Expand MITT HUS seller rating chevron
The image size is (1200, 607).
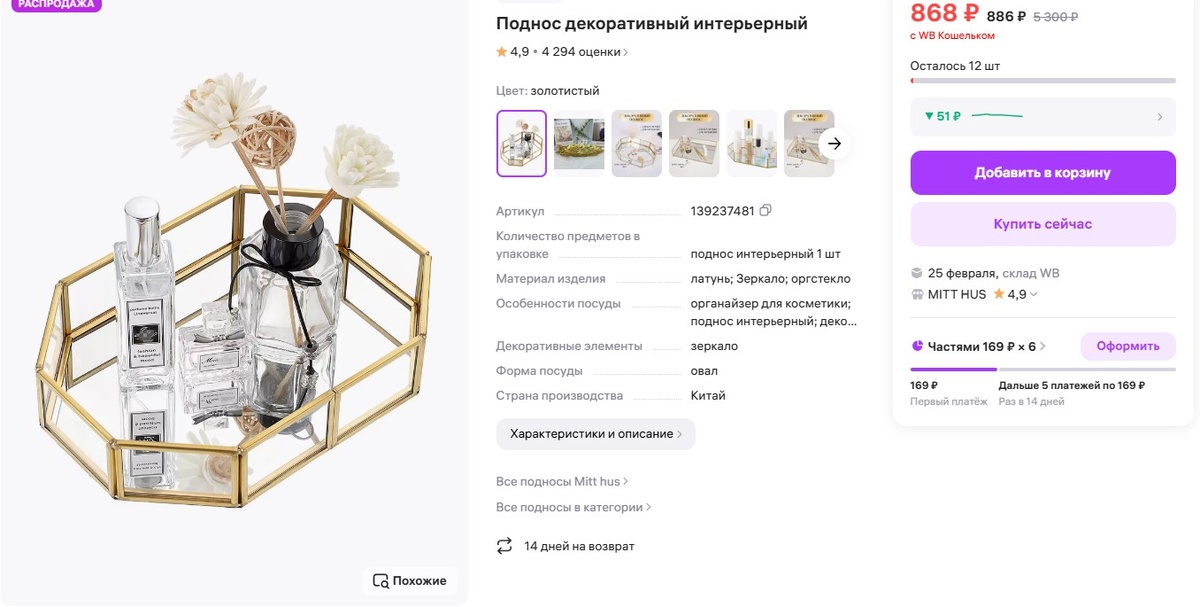[x=1034, y=295]
